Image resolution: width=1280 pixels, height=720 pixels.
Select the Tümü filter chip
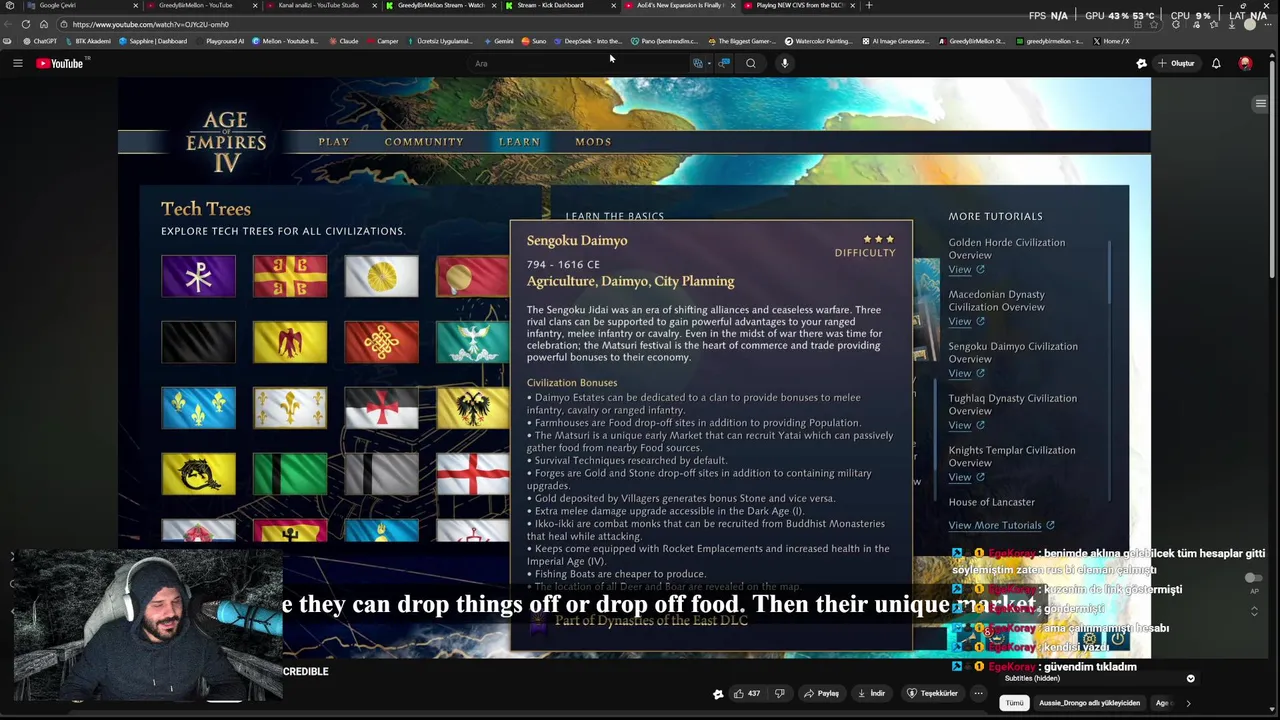click(x=1014, y=703)
